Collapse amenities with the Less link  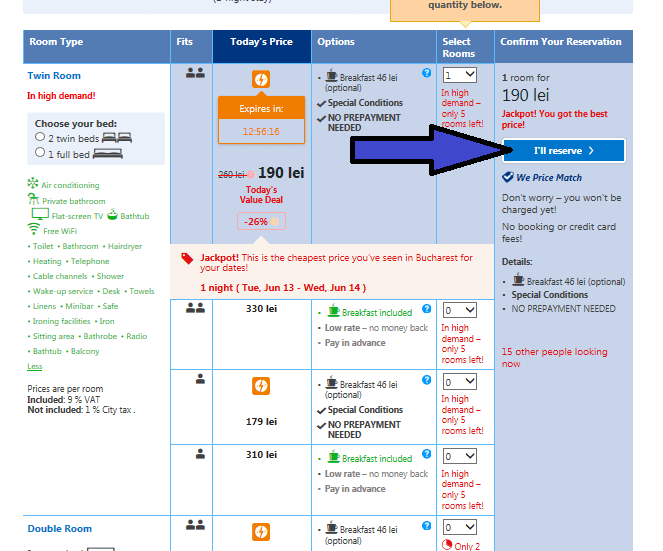(34, 367)
